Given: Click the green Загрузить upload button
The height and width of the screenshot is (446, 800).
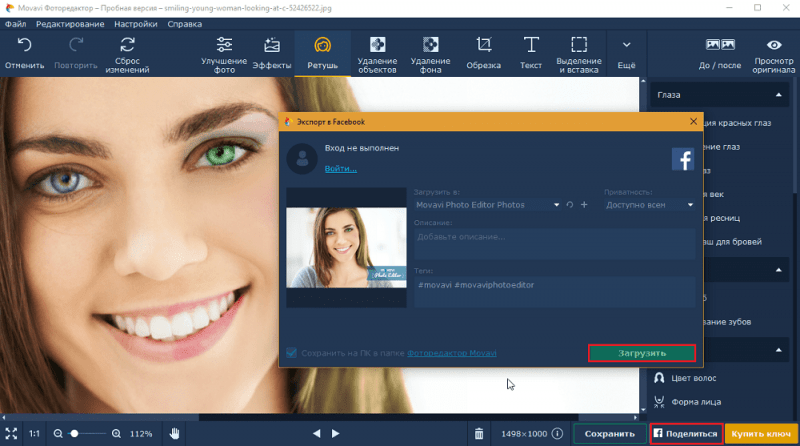Looking at the screenshot, I should point(641,353).
